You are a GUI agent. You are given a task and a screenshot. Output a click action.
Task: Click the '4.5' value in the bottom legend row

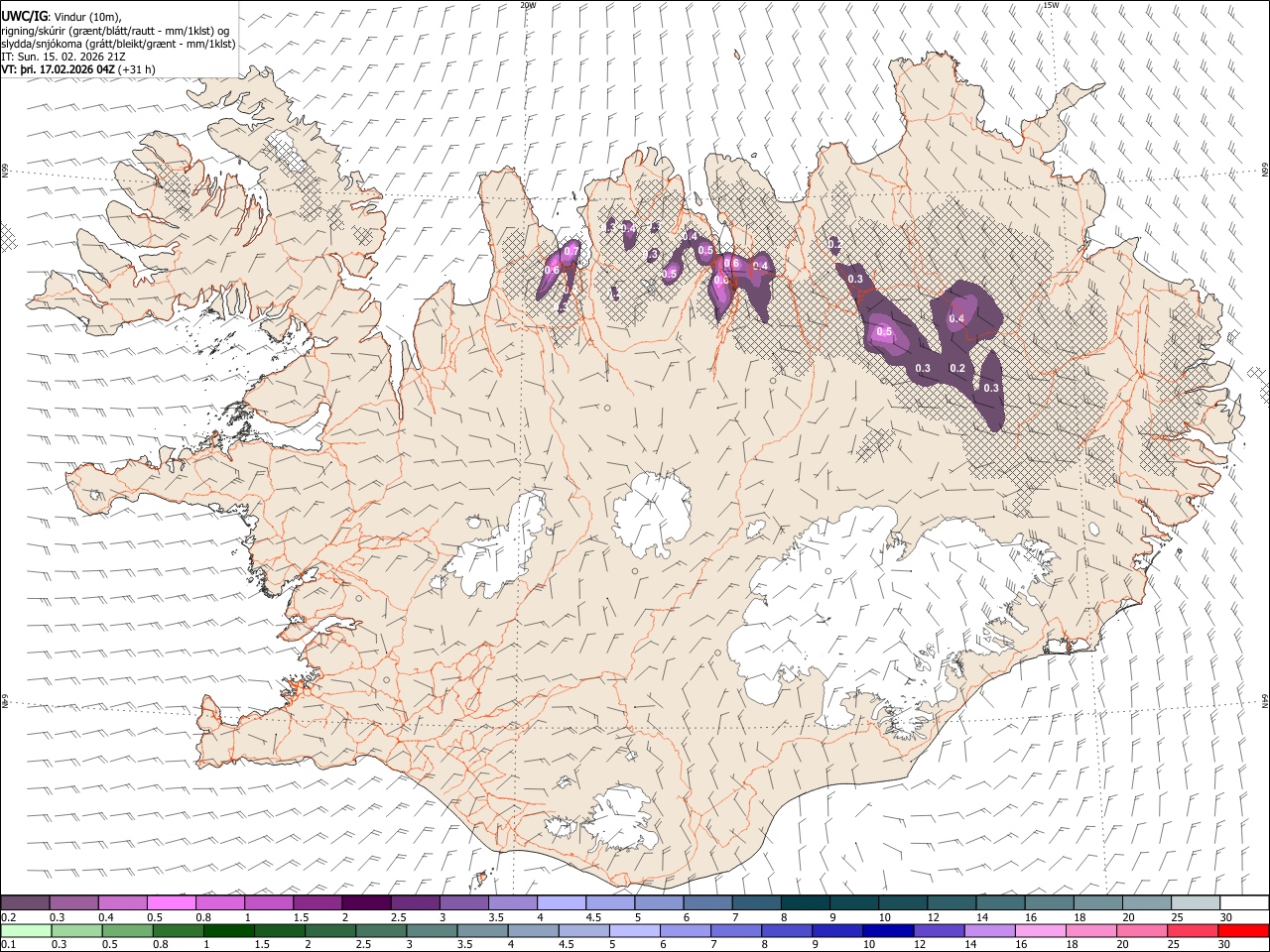pos(566,945)
